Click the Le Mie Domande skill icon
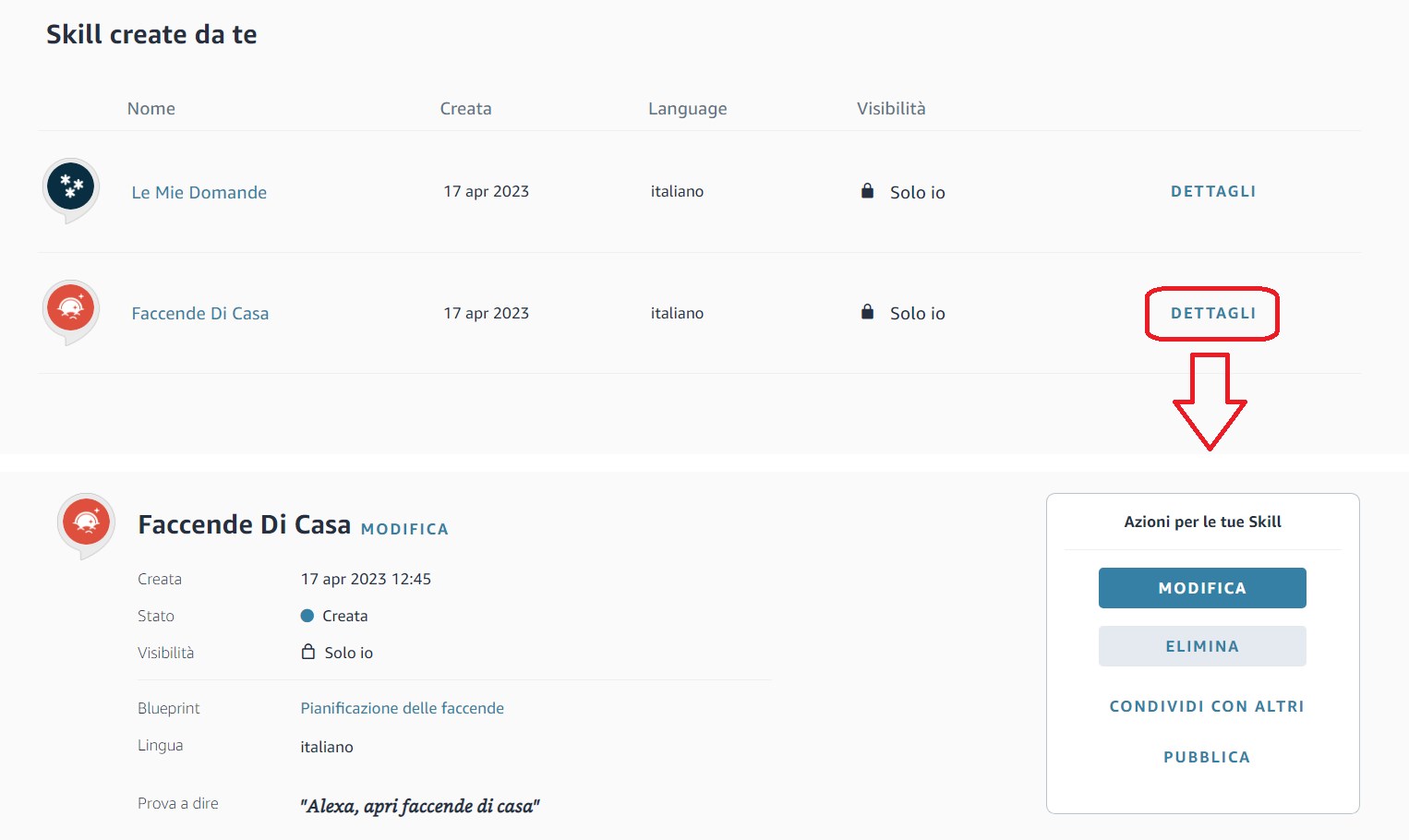Viewport: 1409px width, 840px height. pos(71,187)
